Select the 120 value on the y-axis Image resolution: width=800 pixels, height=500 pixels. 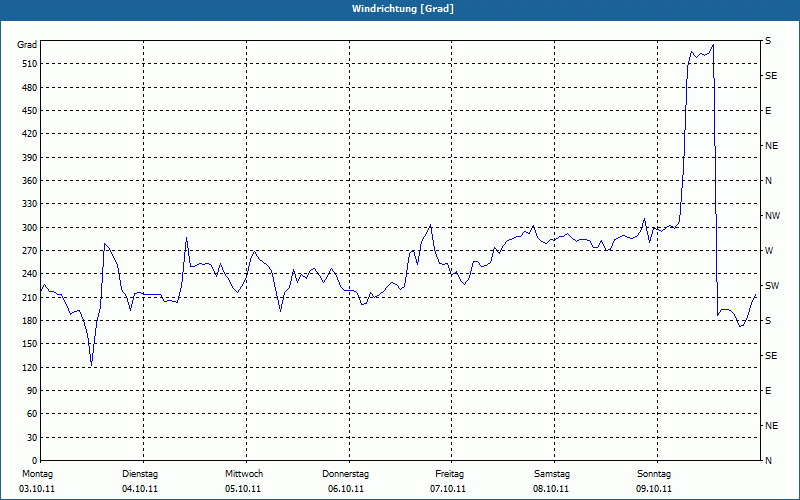(29, 367)
